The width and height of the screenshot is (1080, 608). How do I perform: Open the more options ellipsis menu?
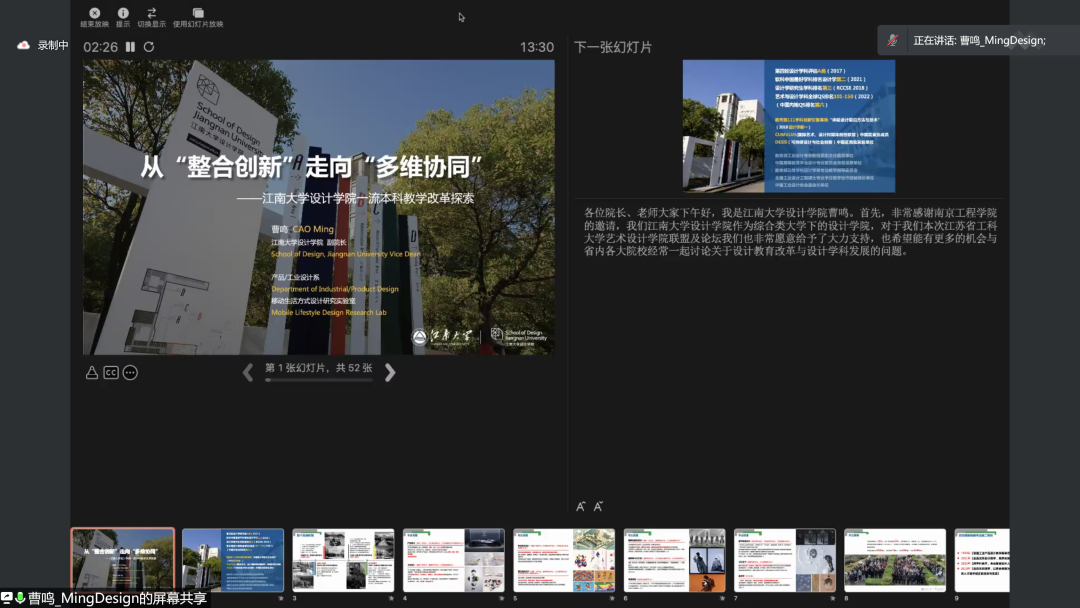(x=130, y=373)
